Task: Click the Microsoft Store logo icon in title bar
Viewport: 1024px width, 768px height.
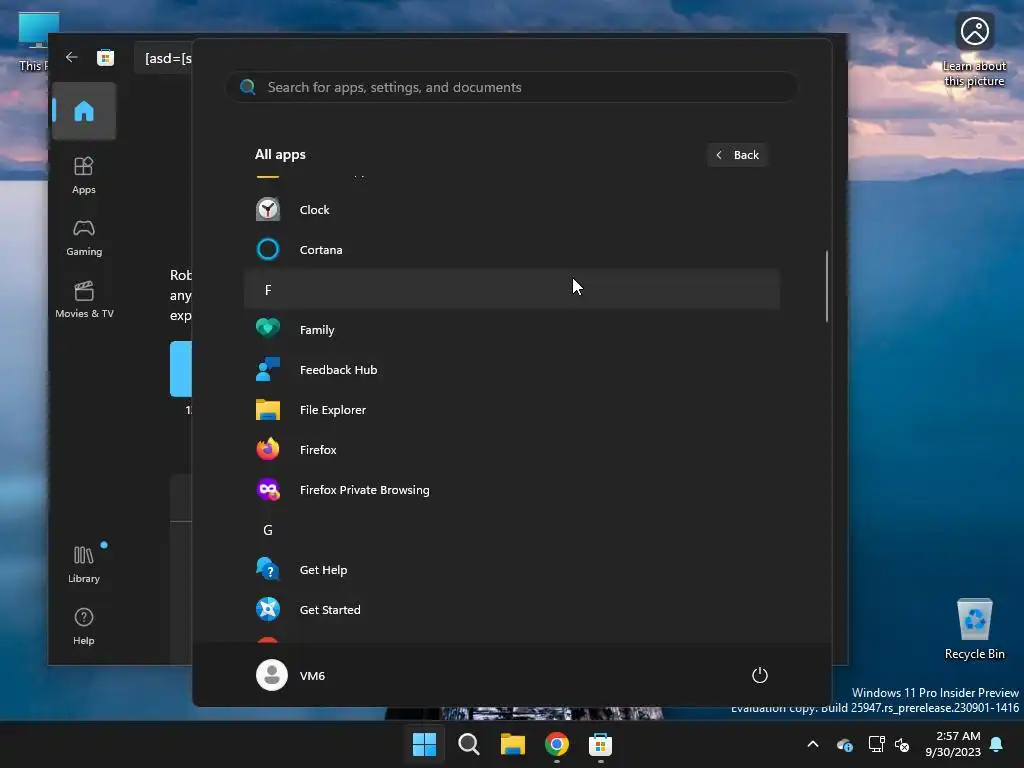Action: [x=105, y=57]
